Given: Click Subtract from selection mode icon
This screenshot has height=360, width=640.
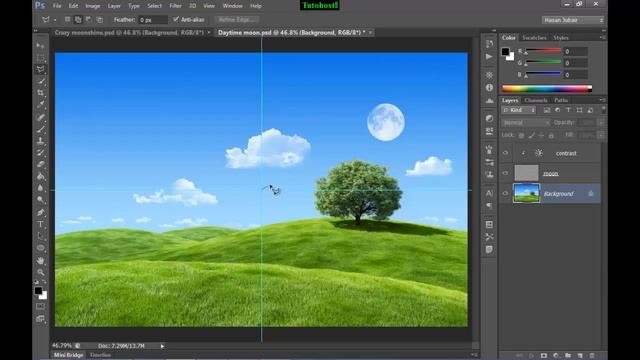Looking at the screenshot, I should tap(89, 20).
